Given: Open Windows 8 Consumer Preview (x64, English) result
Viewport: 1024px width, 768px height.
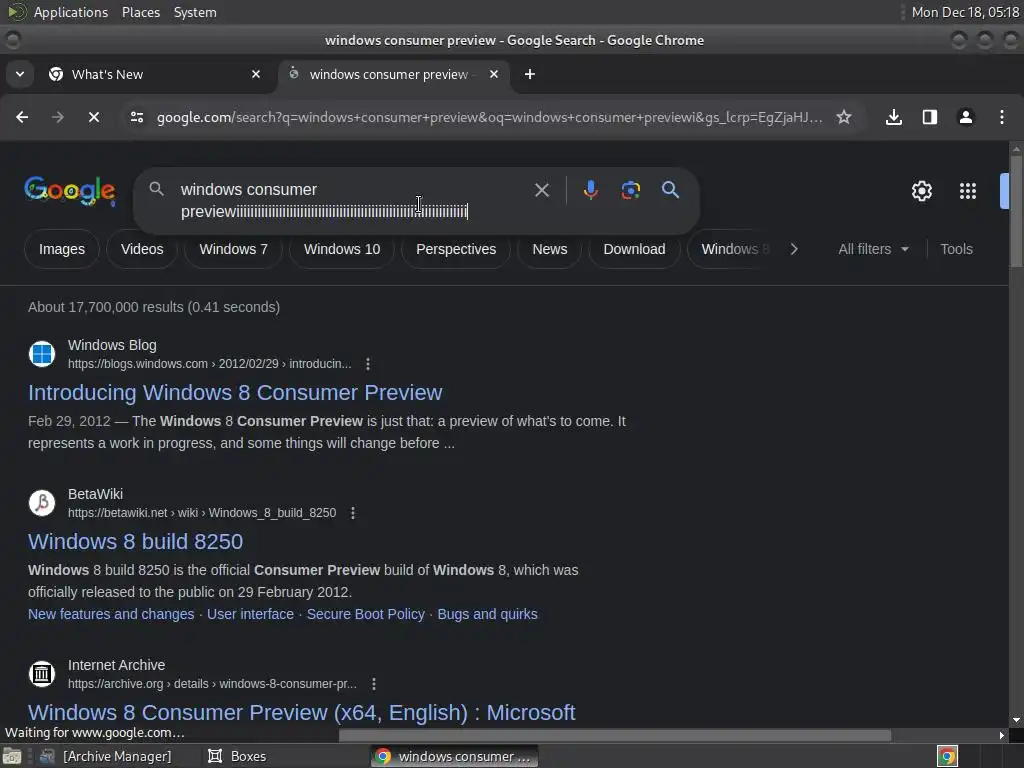Looking at the screenshot, I should (302, 712).
